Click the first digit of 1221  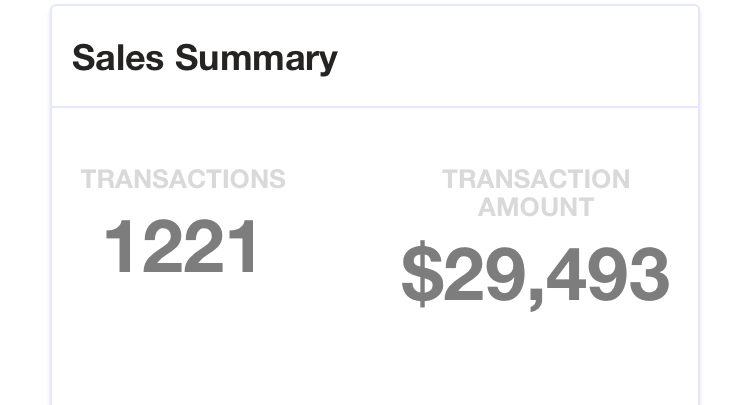[x=122, y=248]
